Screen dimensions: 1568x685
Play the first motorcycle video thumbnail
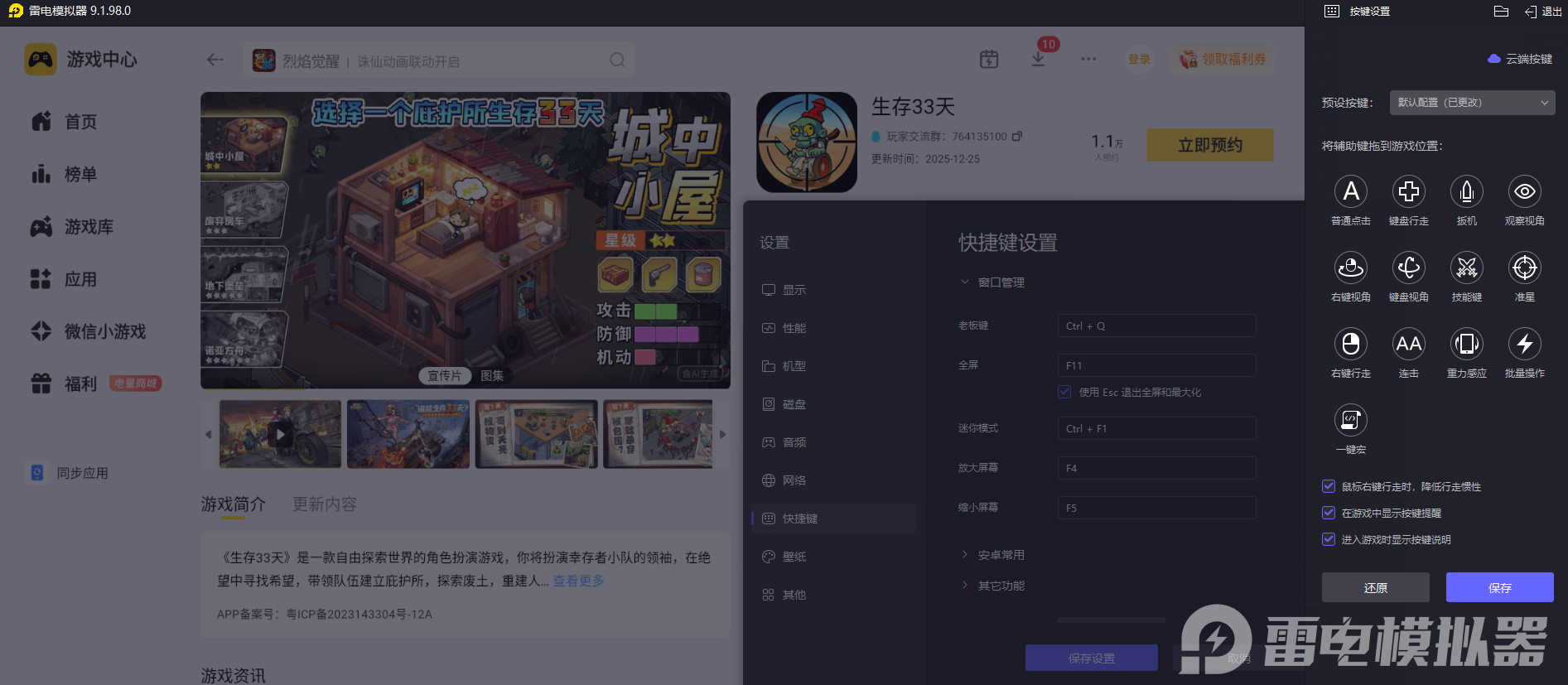(x=280, y=434)
